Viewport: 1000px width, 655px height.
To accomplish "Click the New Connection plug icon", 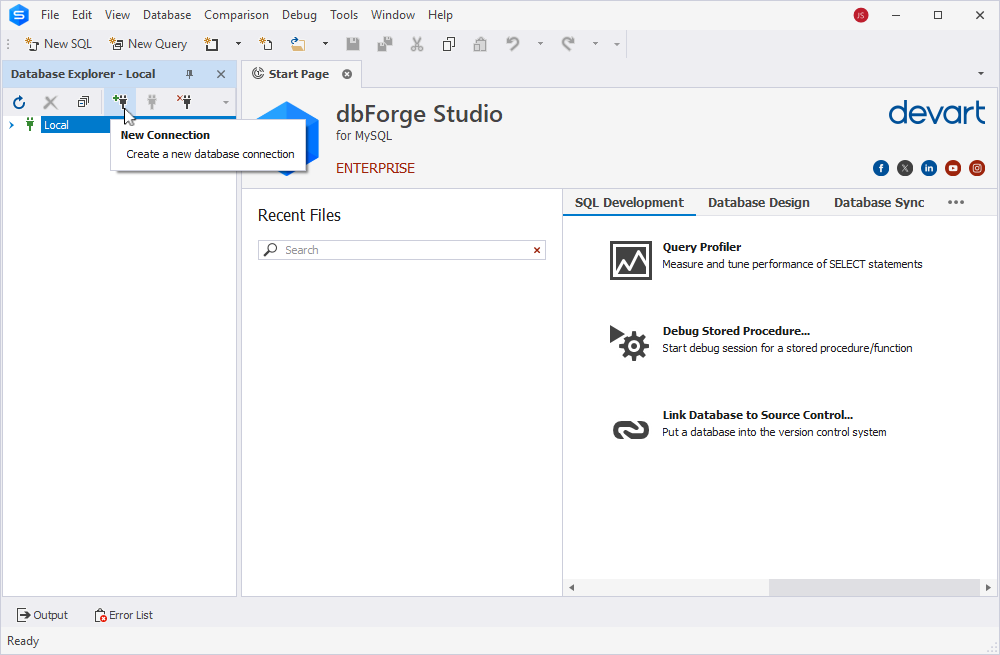I will (x=120, y=101).
